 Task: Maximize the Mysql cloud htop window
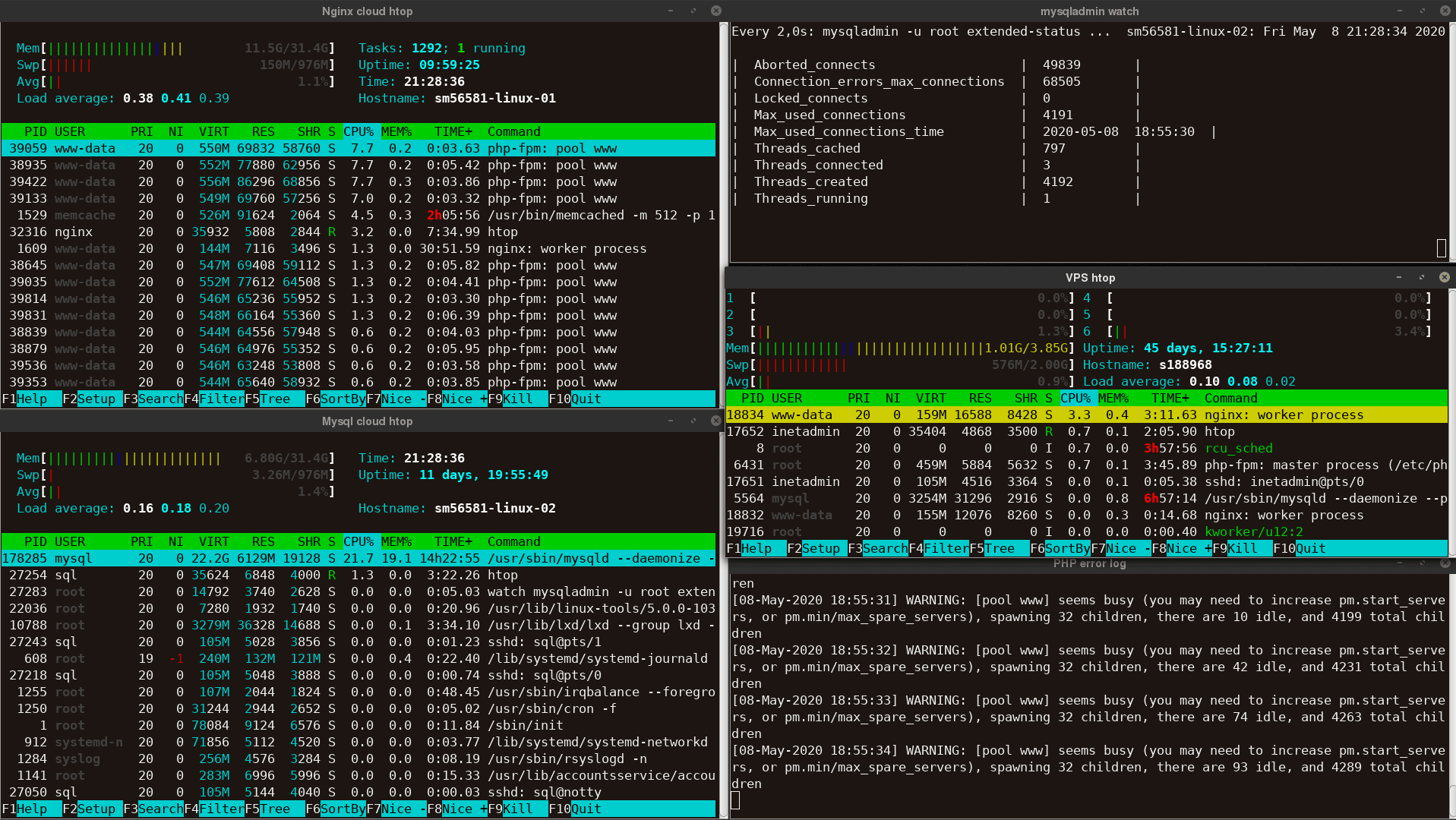coord(693,421)
